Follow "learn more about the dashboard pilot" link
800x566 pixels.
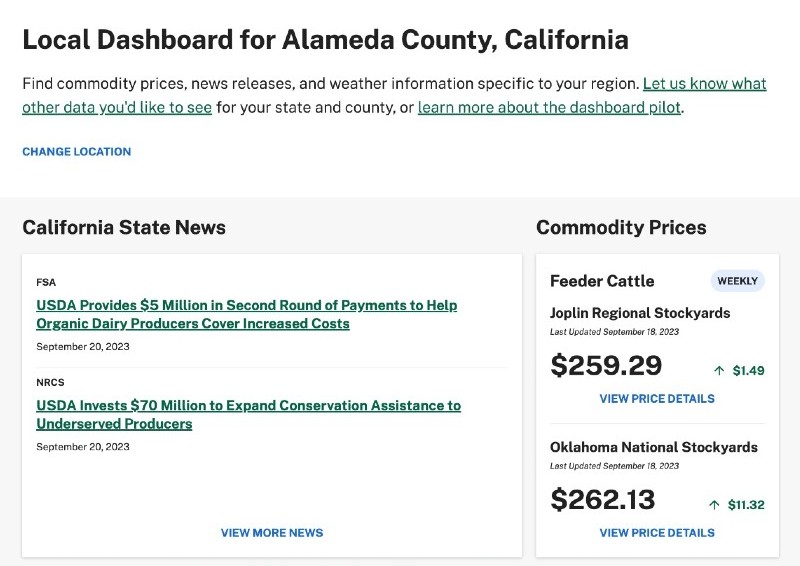pyautogui.click(x=549, y=108)
